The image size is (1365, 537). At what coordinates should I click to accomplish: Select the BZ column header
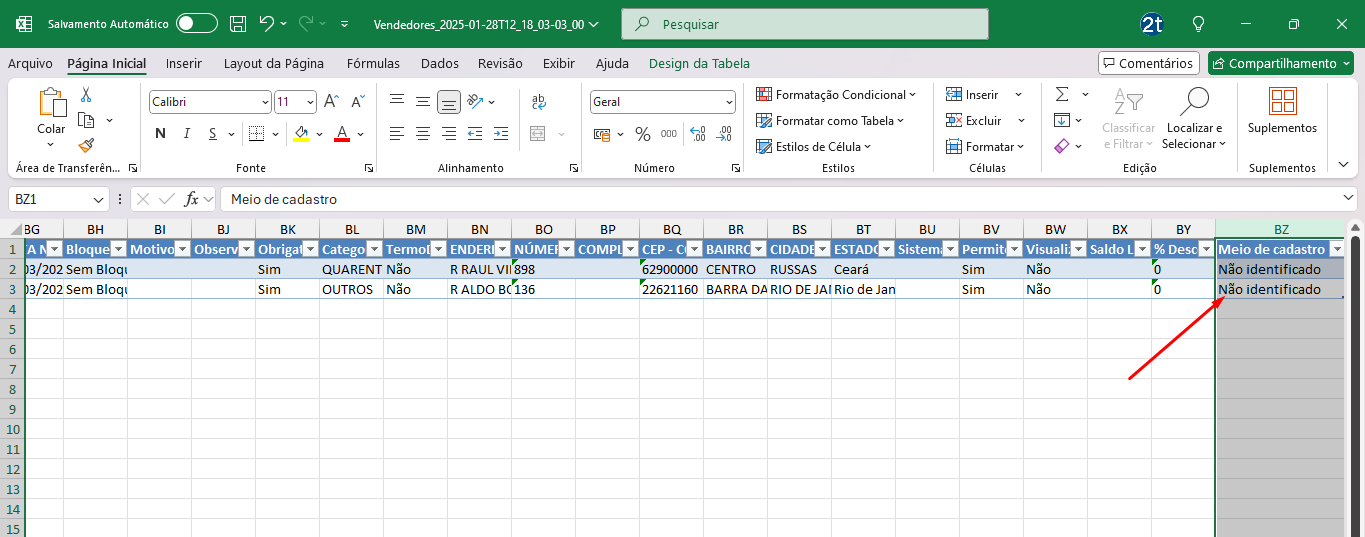point(1280,230)
